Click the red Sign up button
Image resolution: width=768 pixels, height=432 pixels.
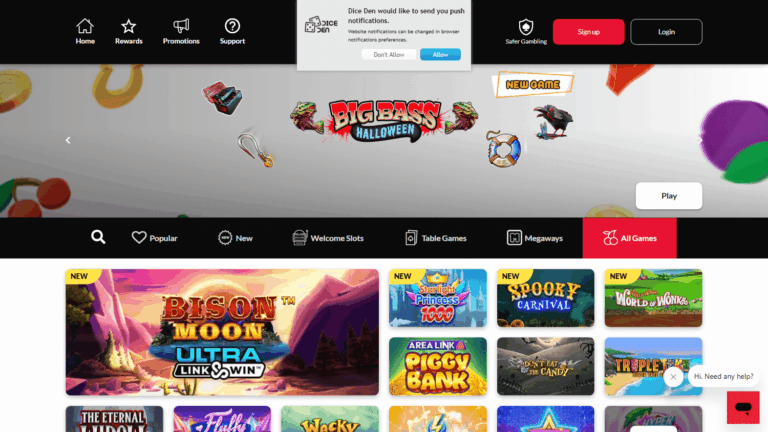pyautogui.click(x=588, y=32)
